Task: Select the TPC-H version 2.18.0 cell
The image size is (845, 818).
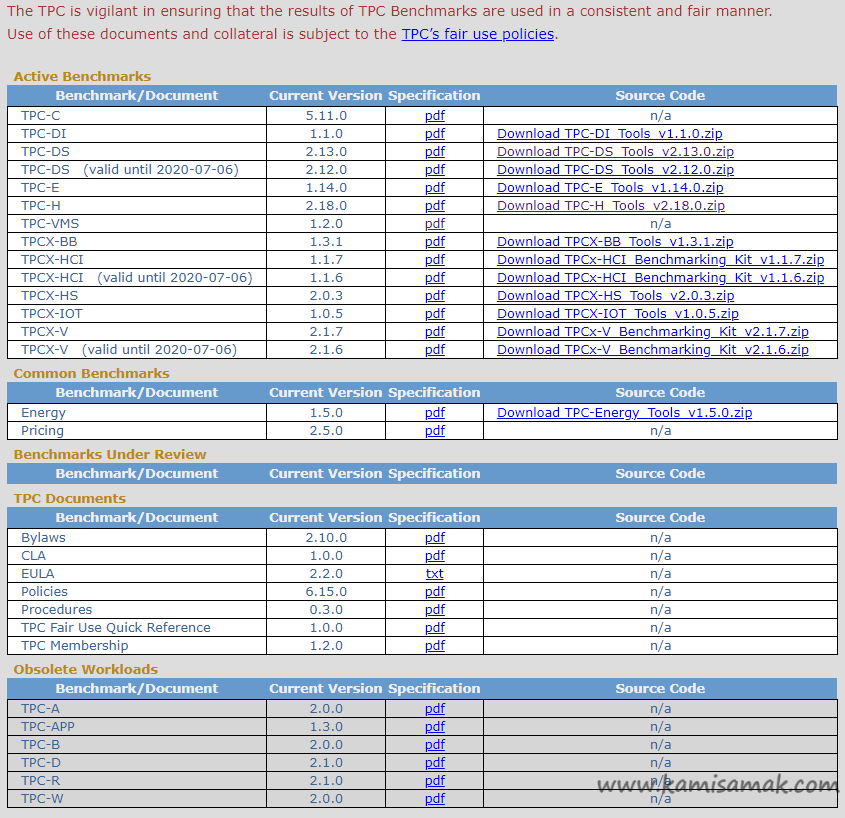Action: (x=326, y=205)
